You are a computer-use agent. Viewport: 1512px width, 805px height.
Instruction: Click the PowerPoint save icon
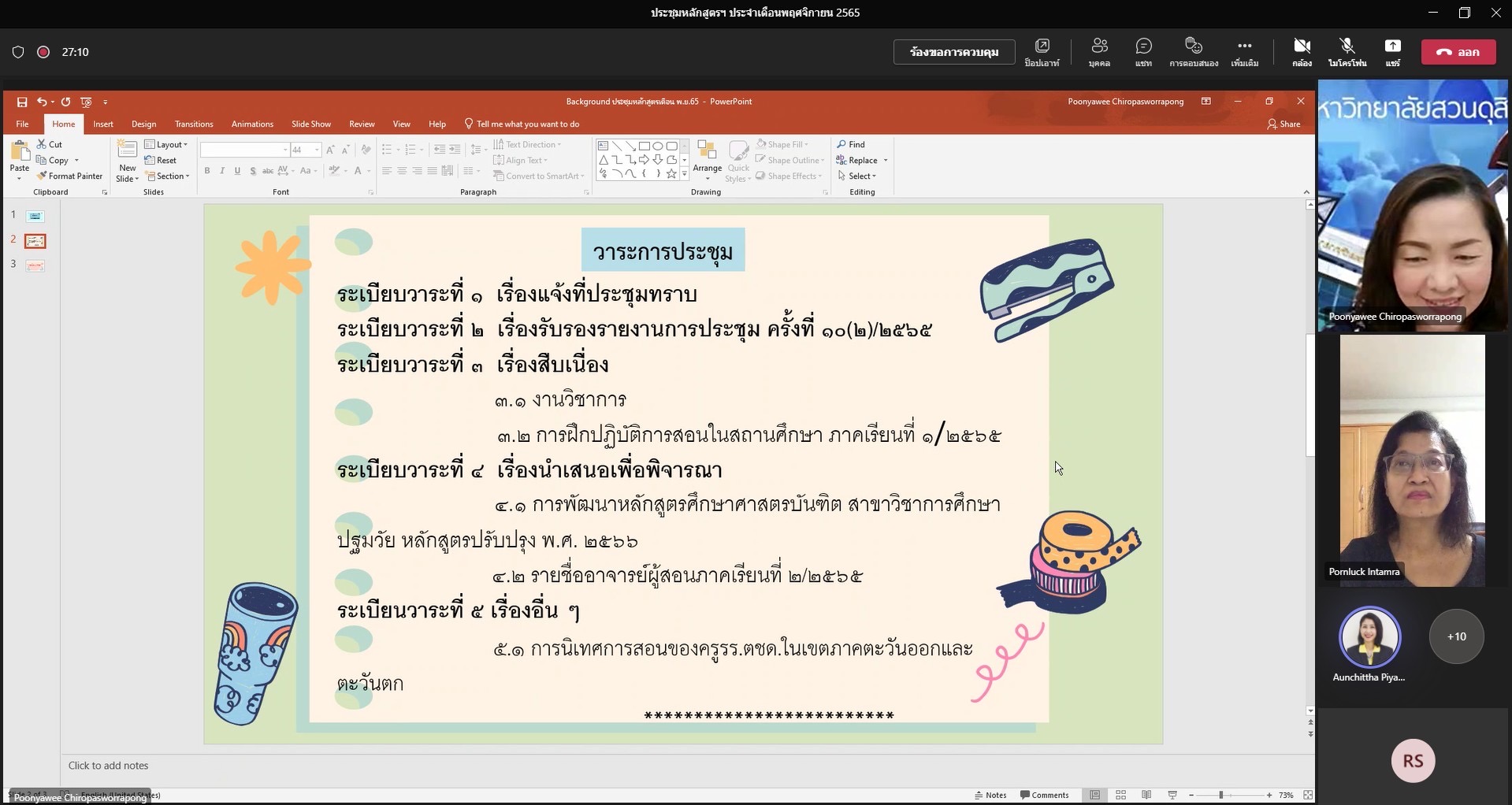[x=22, y=102]
